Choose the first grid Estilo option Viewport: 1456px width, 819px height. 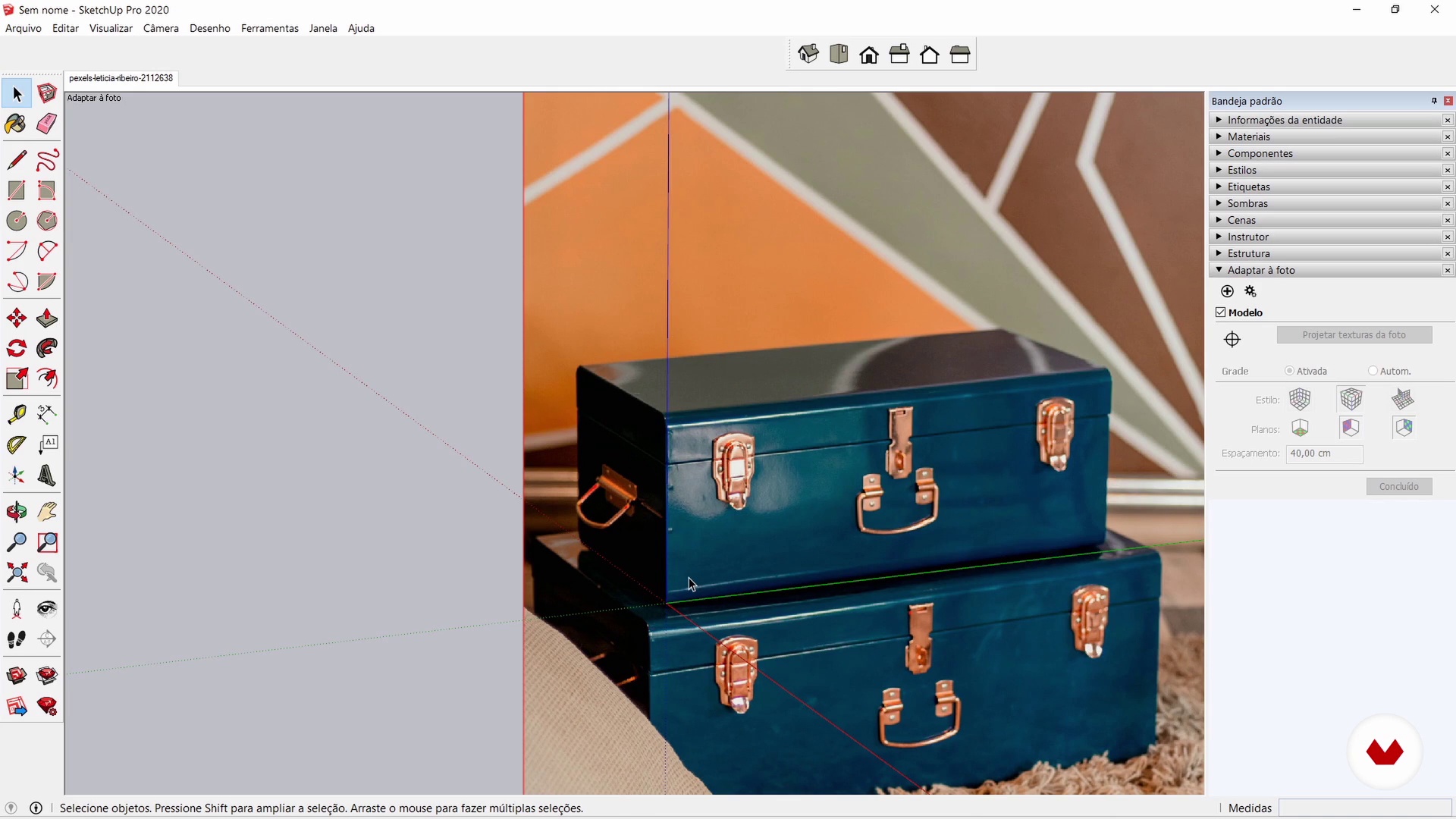[1300, 399]
